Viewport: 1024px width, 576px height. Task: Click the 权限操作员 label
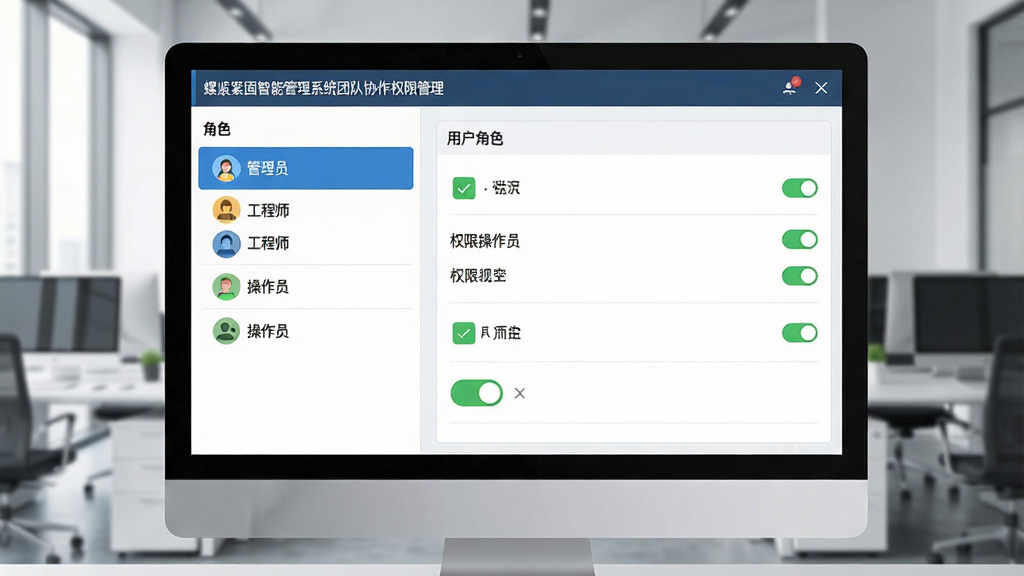click(485, 241)
